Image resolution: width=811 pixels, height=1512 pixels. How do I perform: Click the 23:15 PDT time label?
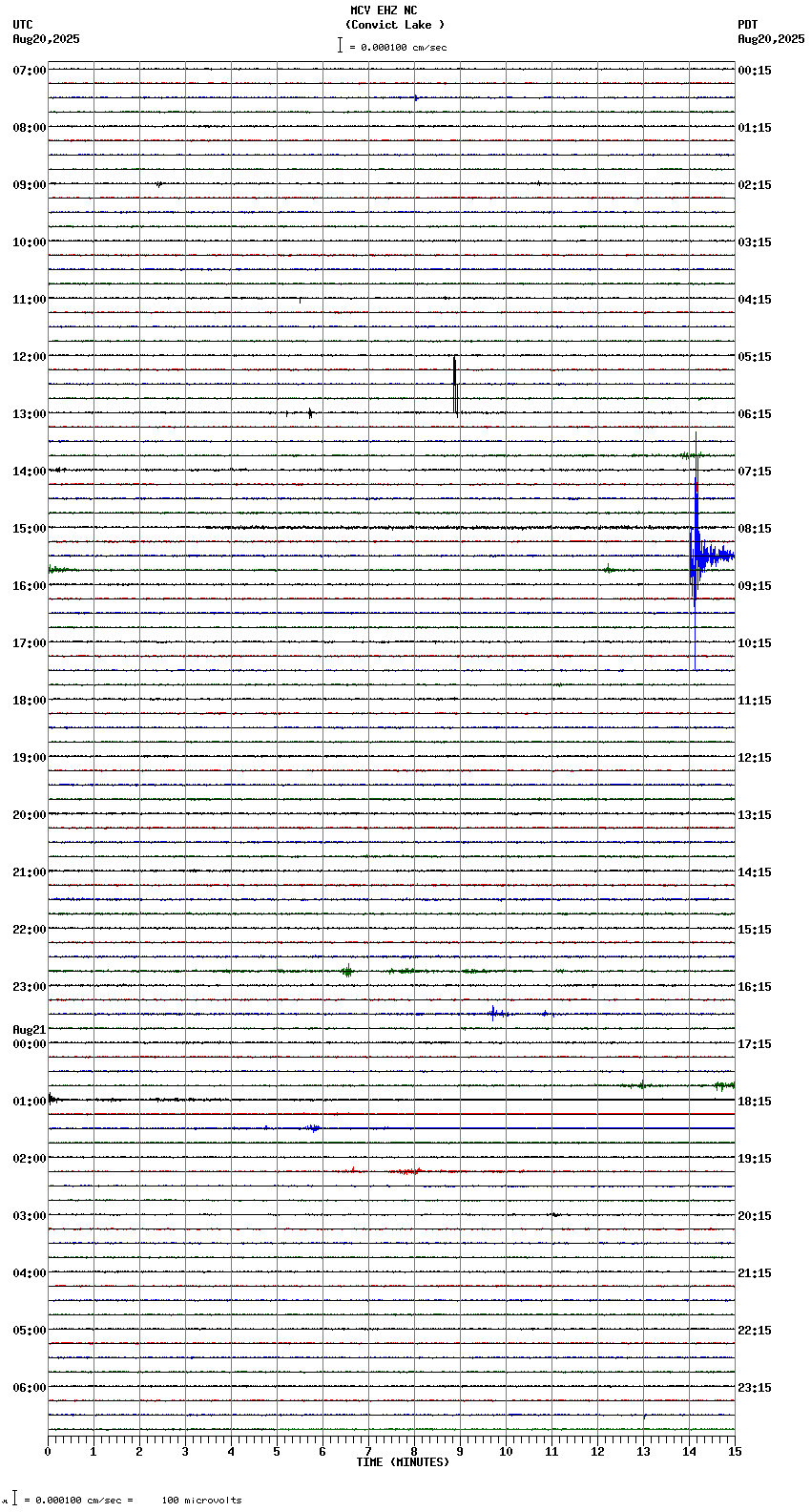point(755,1388)
